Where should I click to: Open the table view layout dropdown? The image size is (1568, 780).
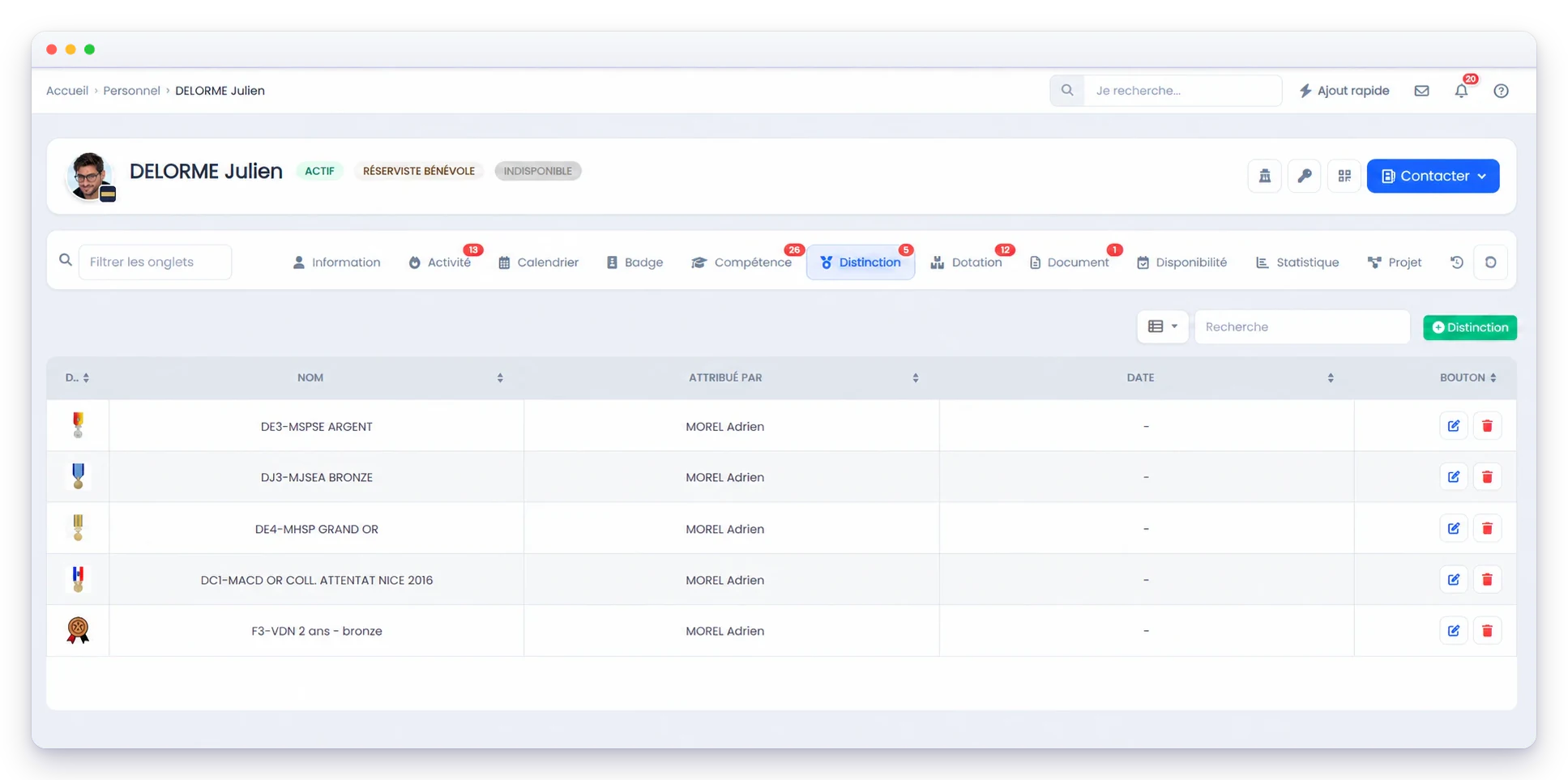click(x=1162, y=326)
